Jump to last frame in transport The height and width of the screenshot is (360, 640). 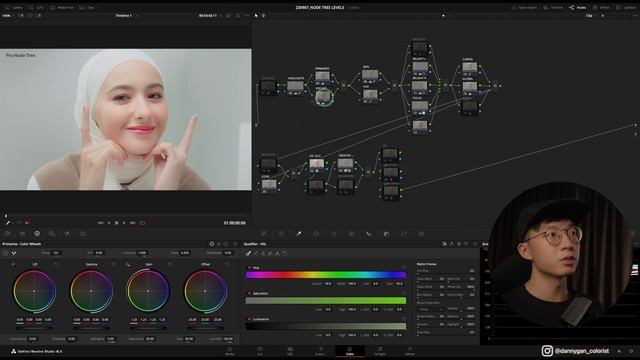[x=133, y=223]
